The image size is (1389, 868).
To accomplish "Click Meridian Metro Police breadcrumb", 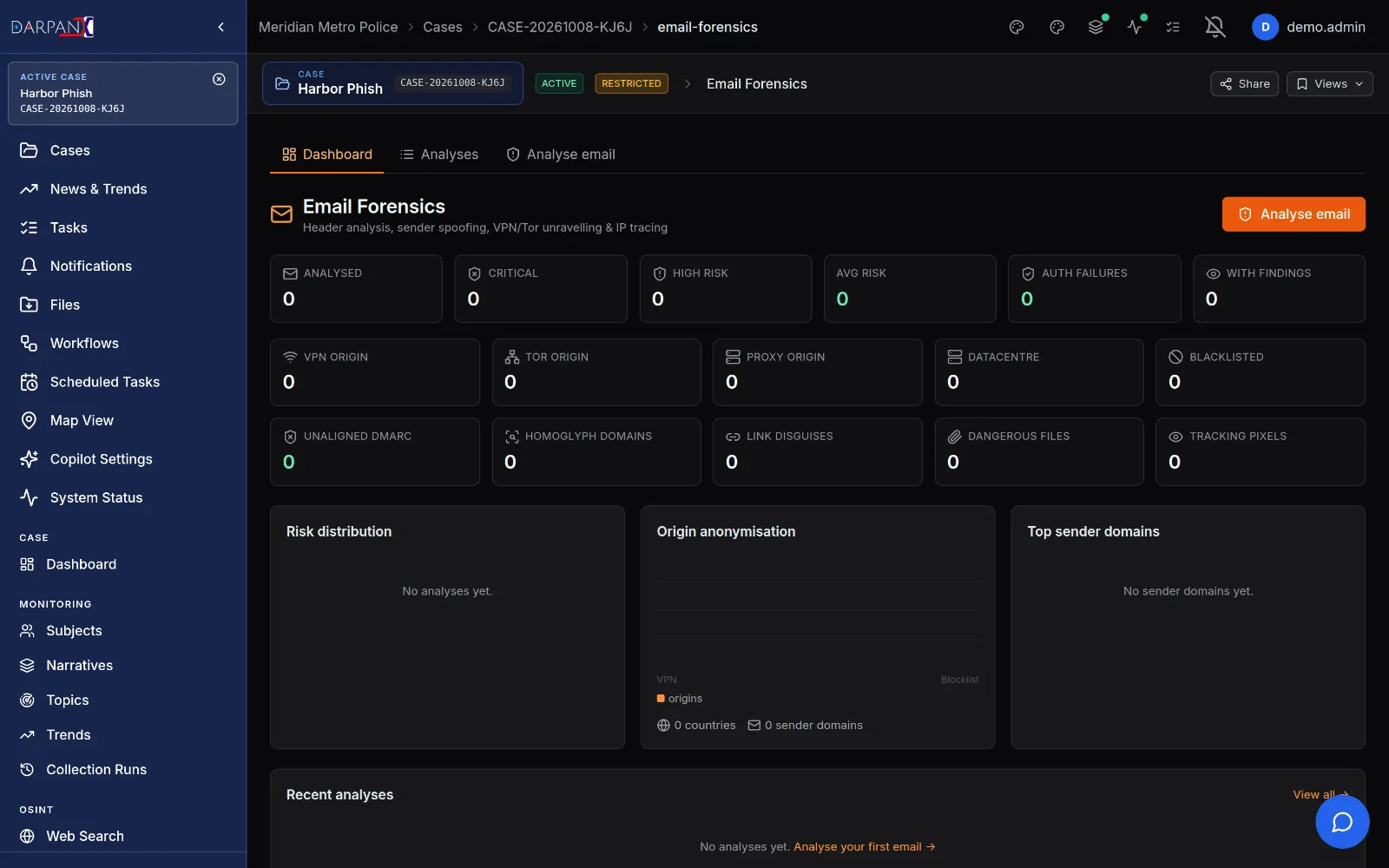I will point(328,27).
